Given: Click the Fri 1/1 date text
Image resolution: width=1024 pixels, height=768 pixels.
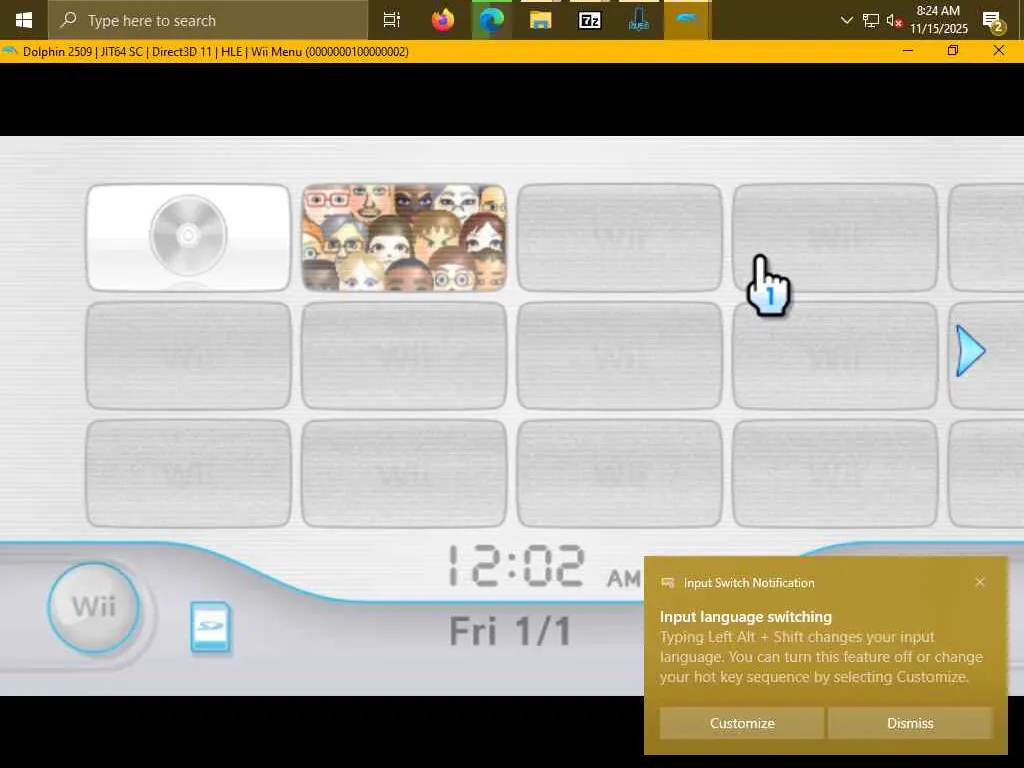Looking at the screenshot, I should [x=510, y=631].
